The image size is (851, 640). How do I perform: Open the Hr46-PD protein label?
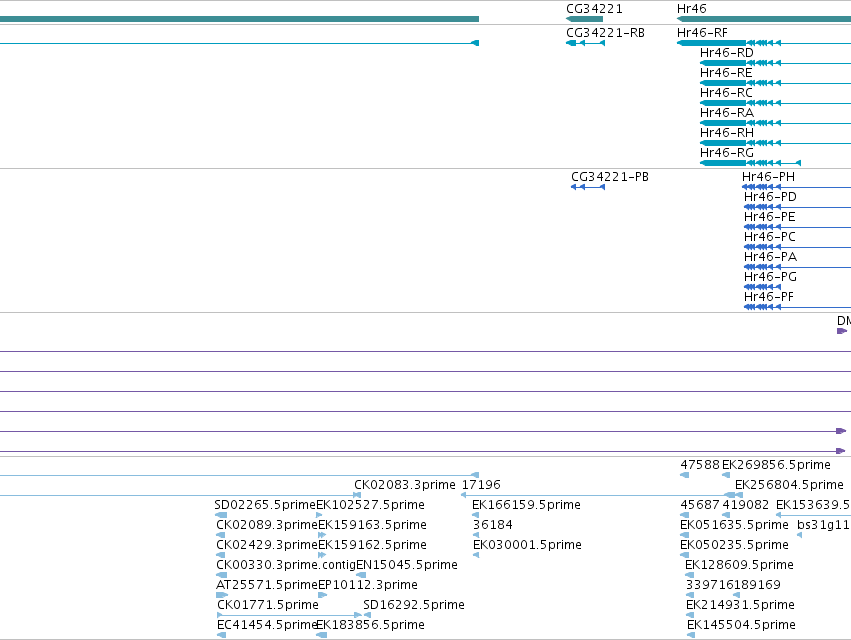pos(770,197)
